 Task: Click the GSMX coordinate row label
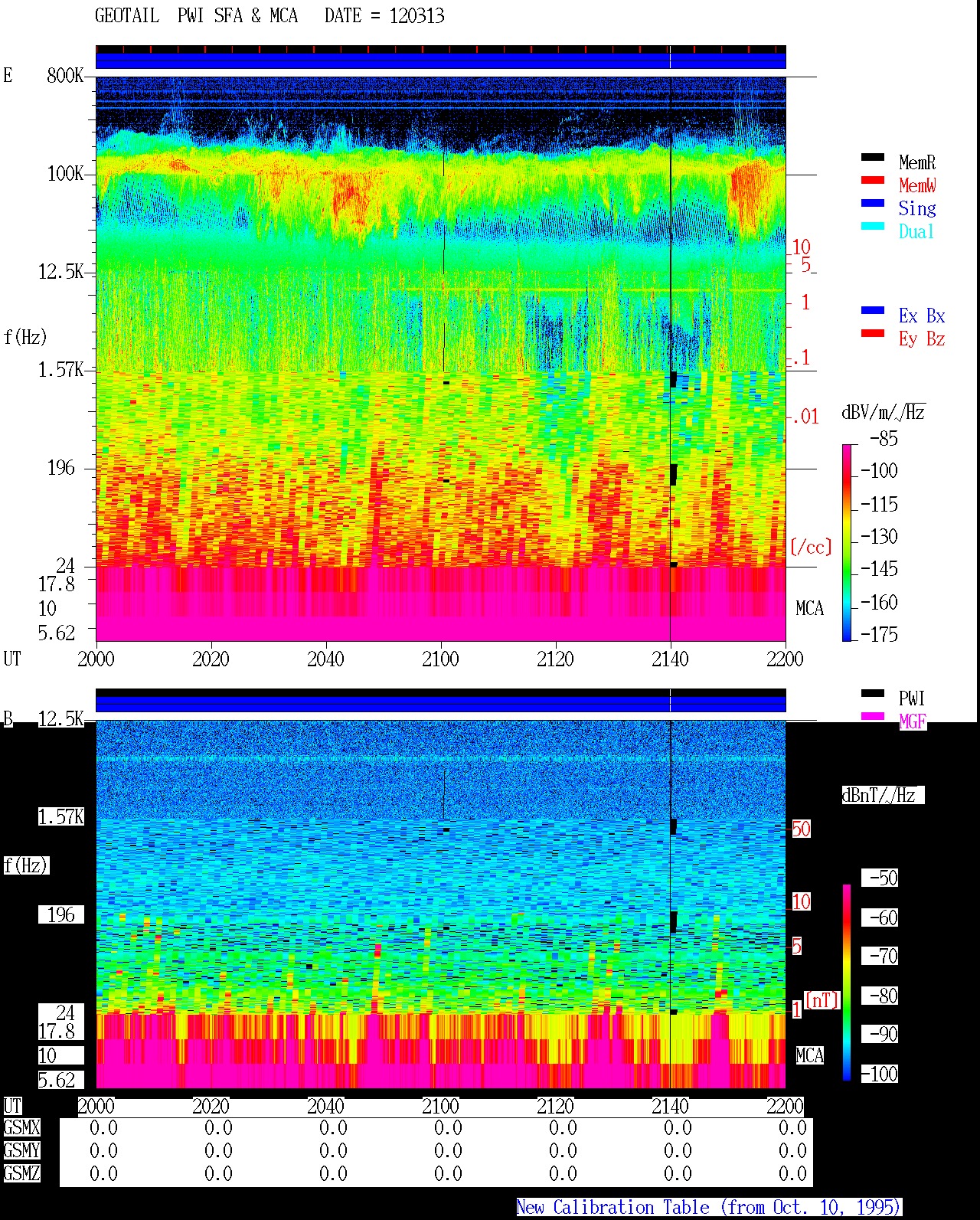click(21, 1128)
